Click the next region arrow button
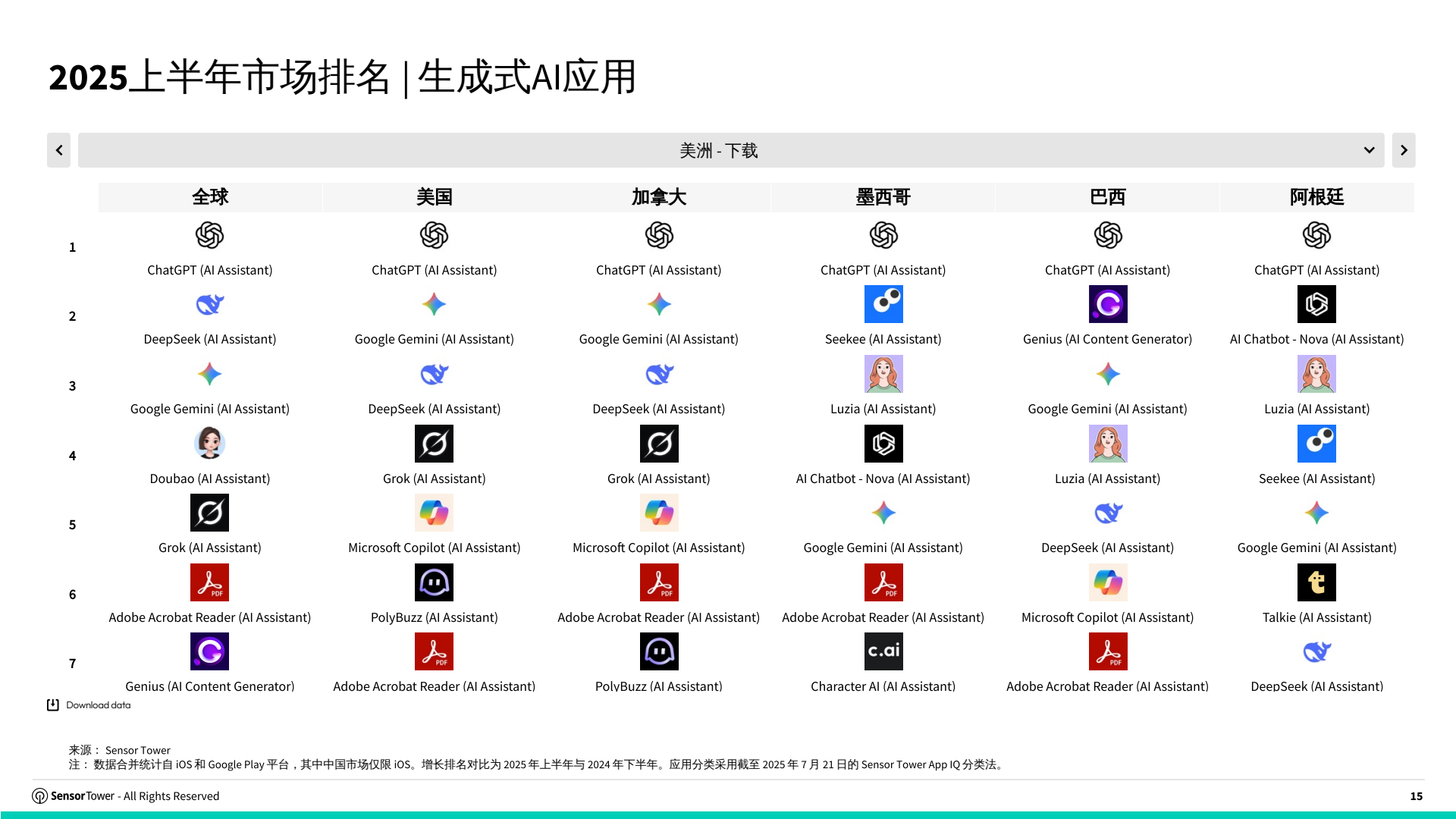1456x819 pixels. point(1403,150)
